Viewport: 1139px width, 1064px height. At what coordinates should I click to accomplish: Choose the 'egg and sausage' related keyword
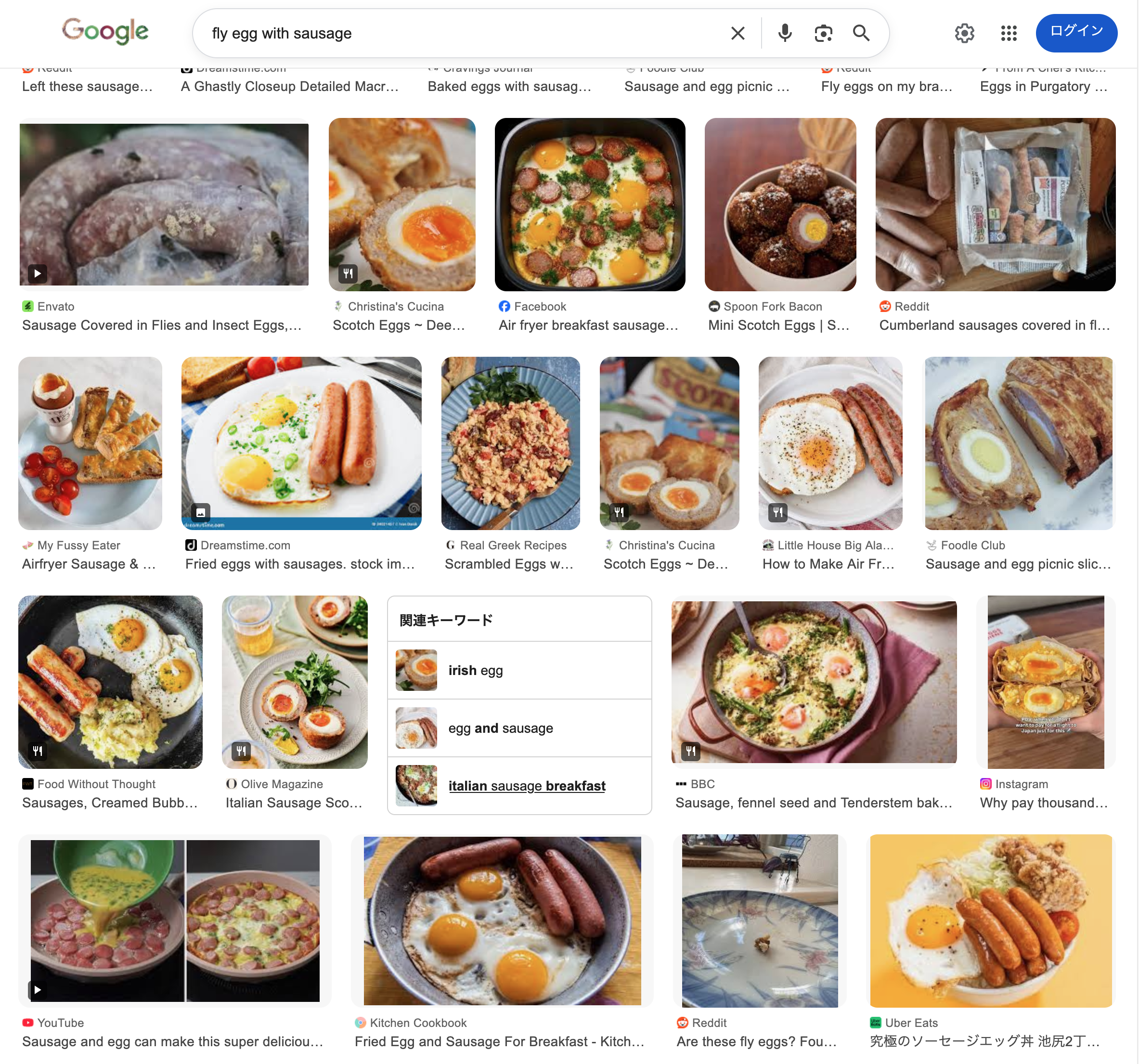[x=500, y=728]
